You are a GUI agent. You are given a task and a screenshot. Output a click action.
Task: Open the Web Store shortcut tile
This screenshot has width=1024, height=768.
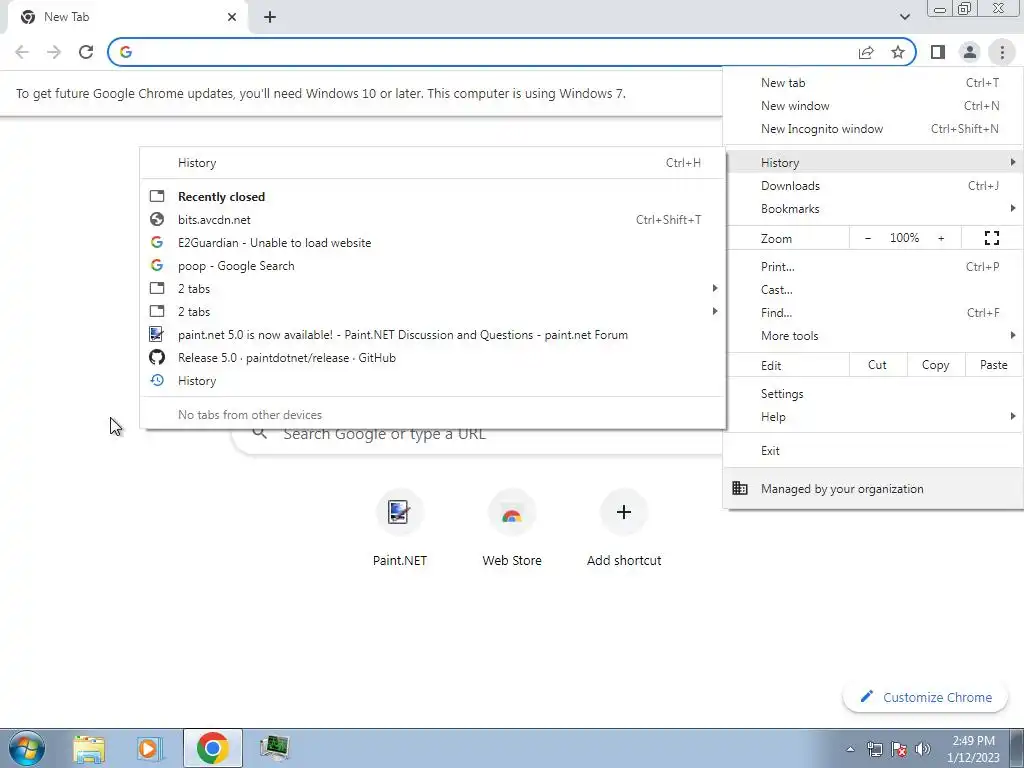[512, 530]
